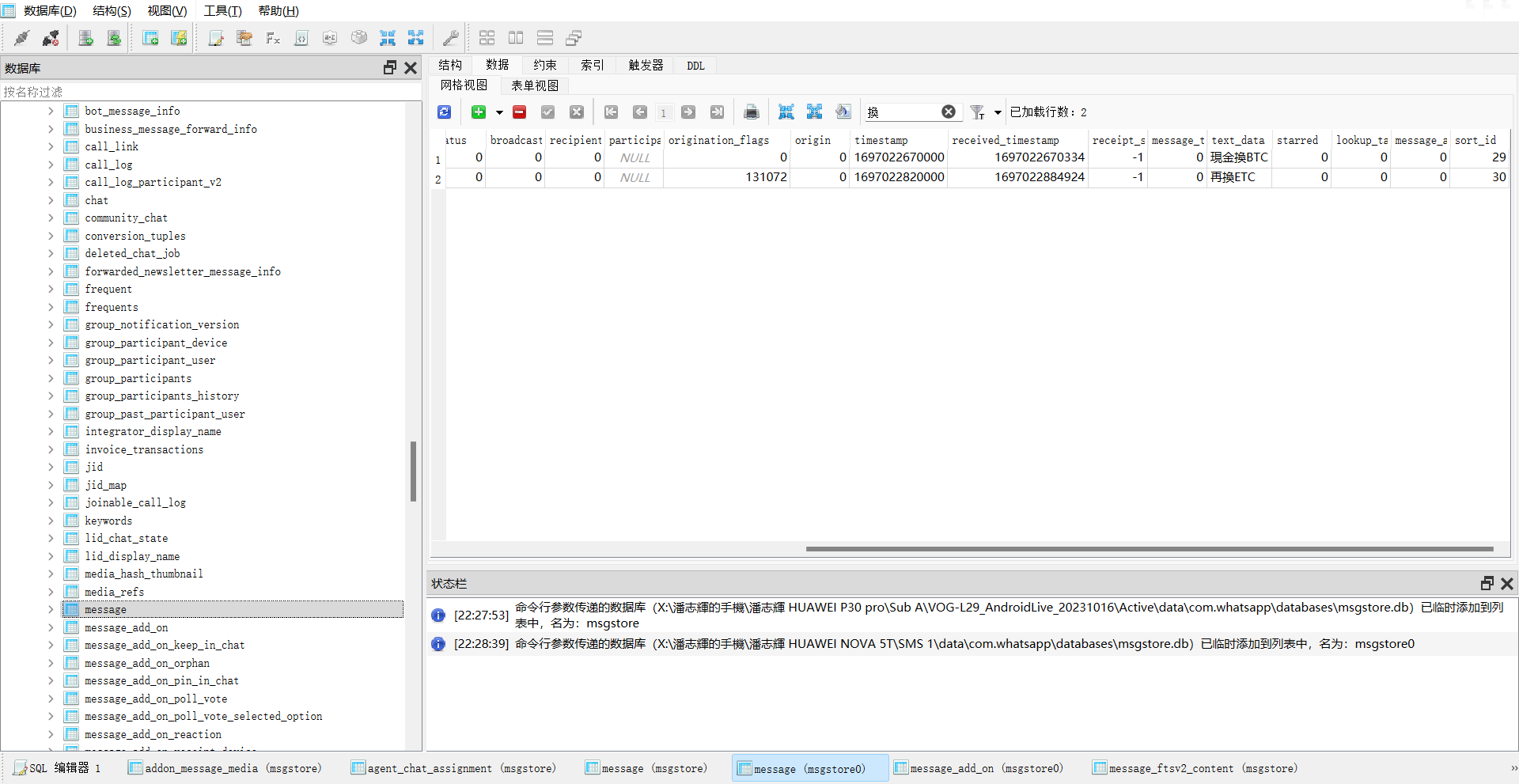
Task: Go to next data page
Action: point(688,112)
